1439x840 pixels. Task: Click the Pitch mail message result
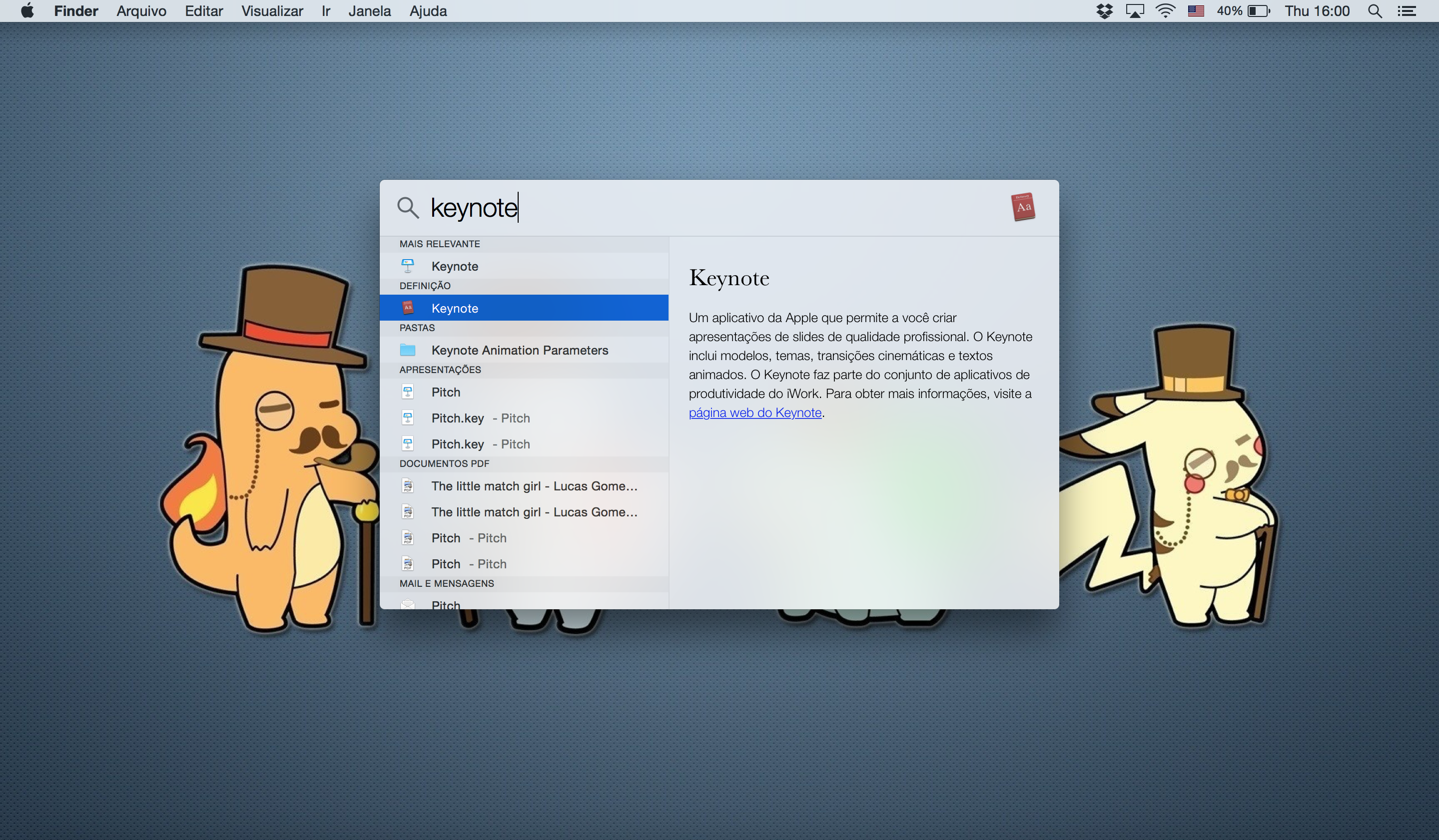pyautogui.click(x=524, y=601)
